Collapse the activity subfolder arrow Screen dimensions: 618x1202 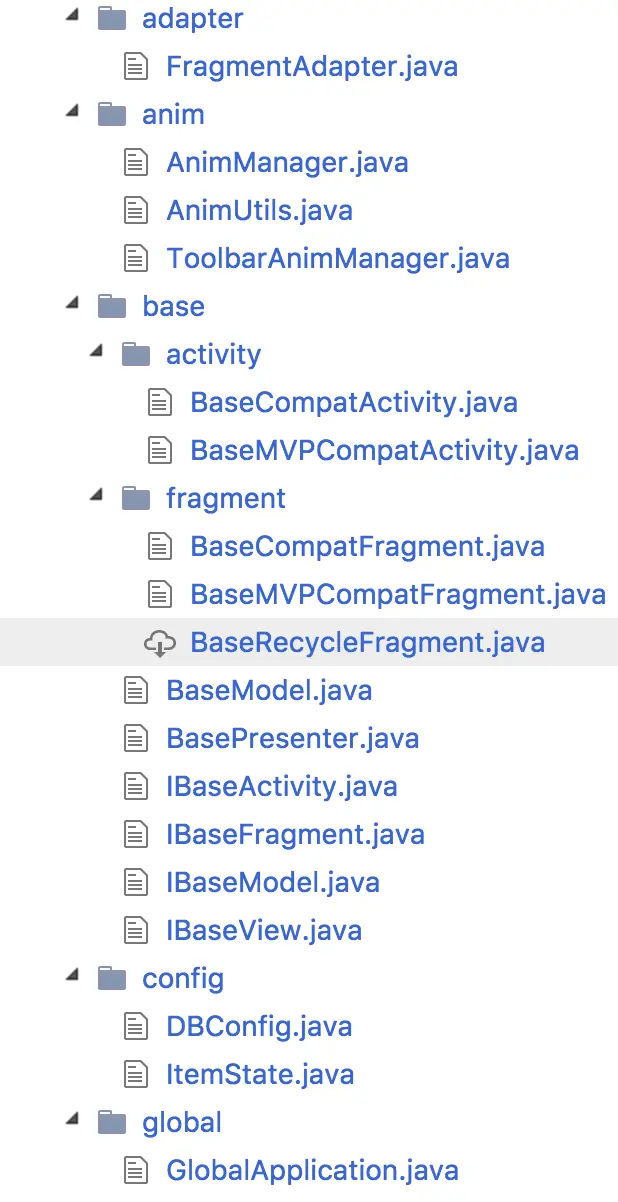tap(96, 355)
